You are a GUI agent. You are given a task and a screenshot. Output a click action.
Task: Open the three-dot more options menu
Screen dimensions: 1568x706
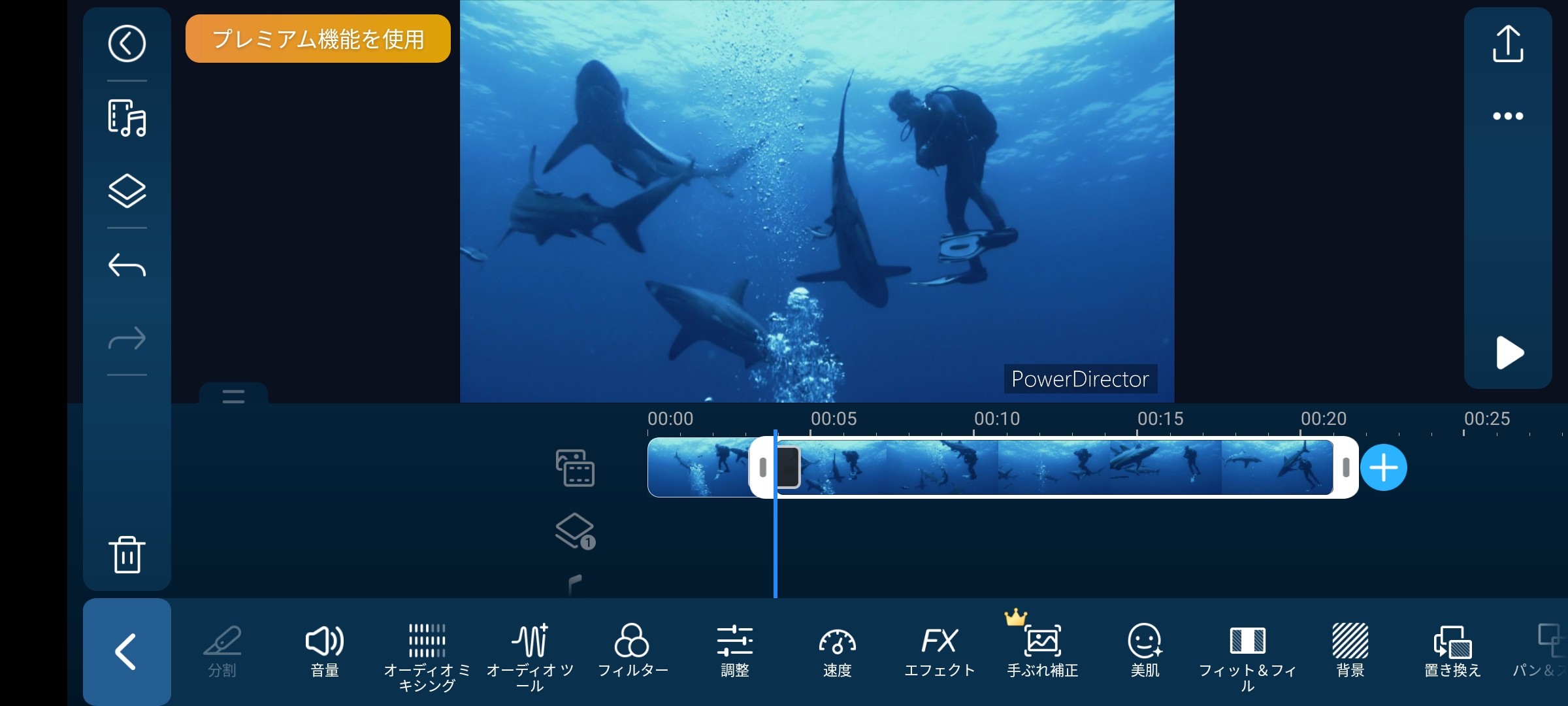click(1508, 116)
